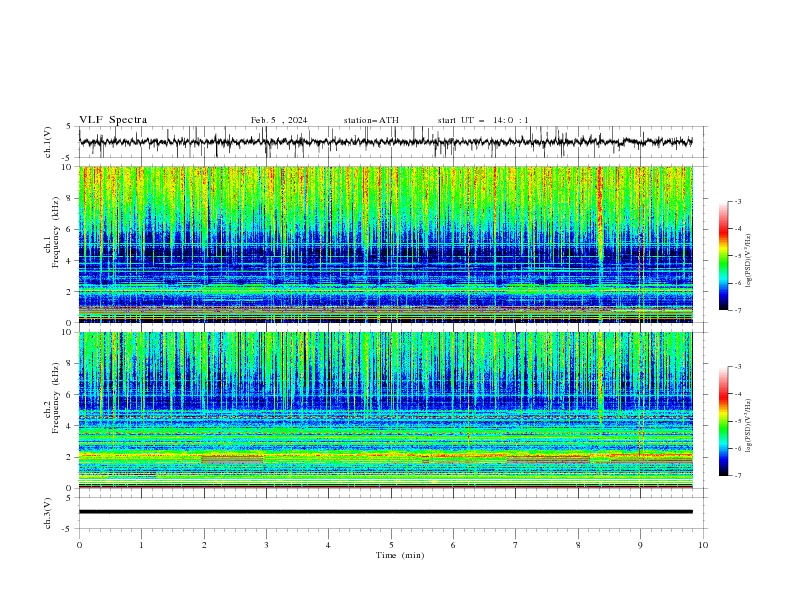Screen dimensions: 792x612
Task: Click the time axis tick label "10"
Action: [x=703, y=545]
